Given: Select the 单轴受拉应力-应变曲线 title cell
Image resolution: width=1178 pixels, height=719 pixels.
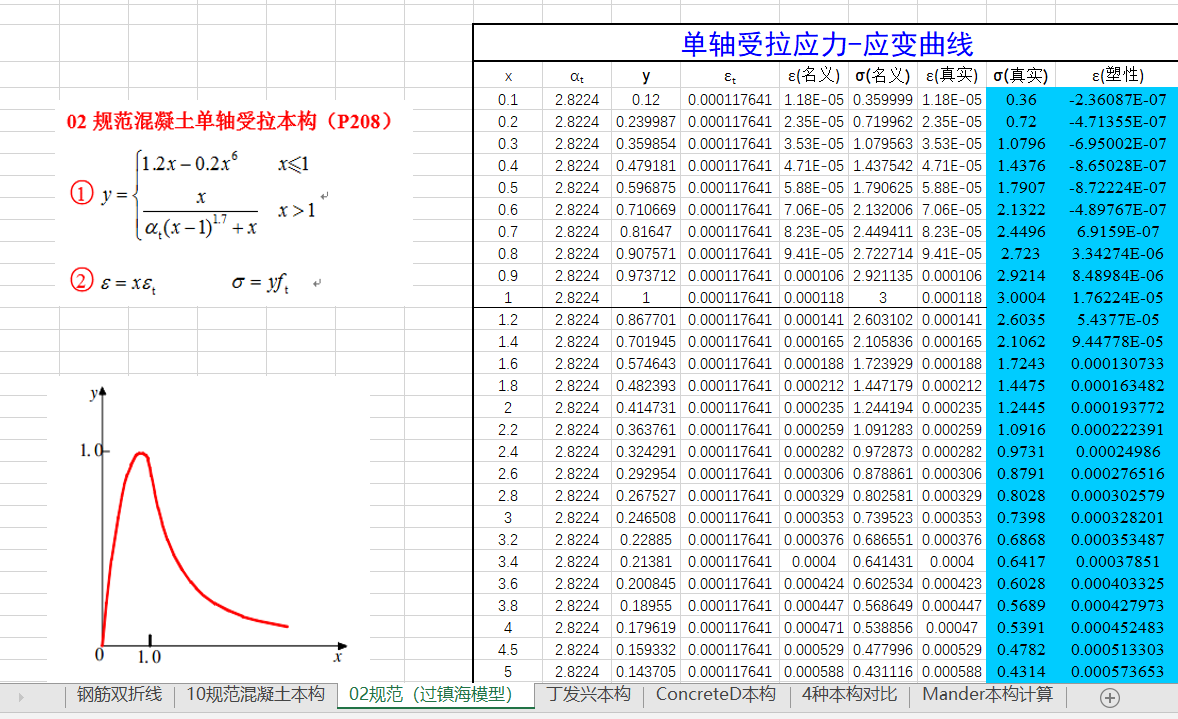Looking at the screenshot, I should coord(826,44).
